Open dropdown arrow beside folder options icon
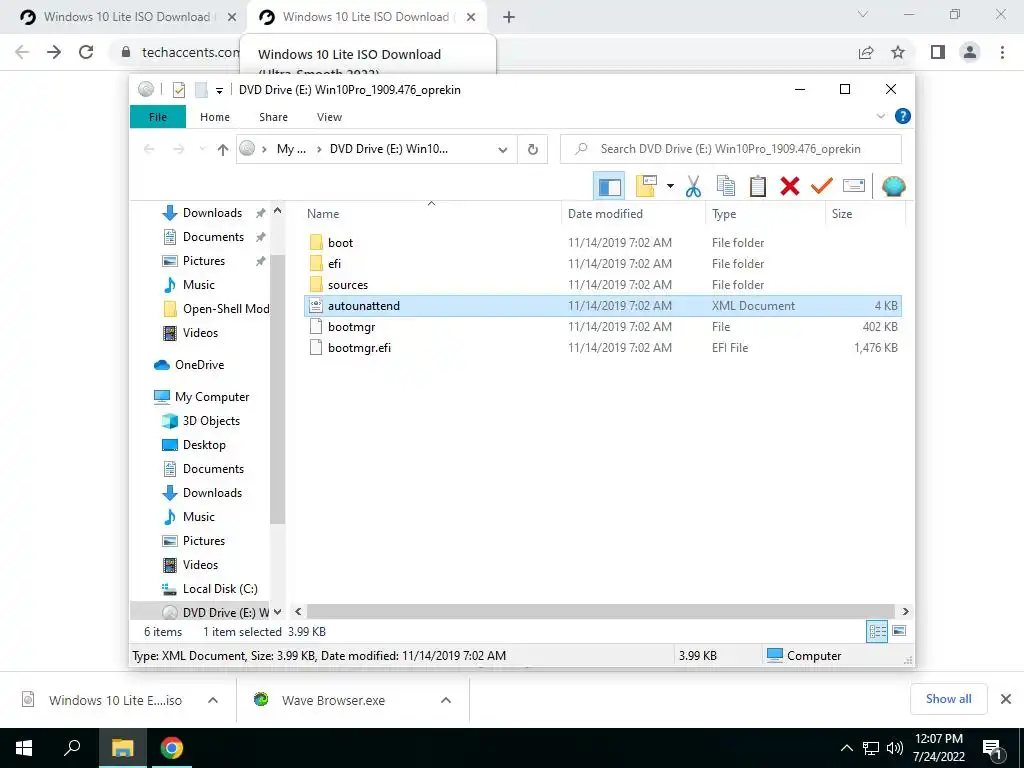 point(670,186)
